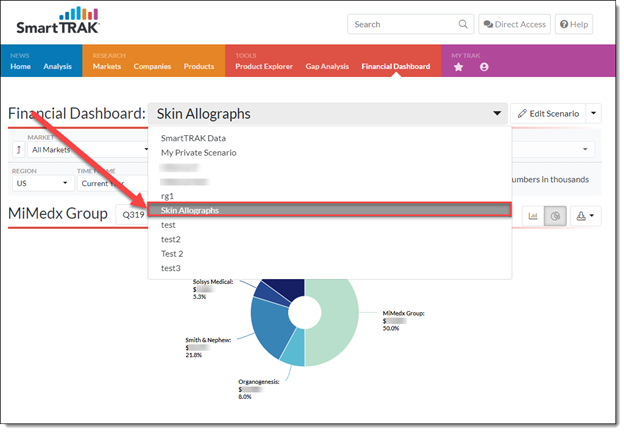Viewport: 624px width, 432px height.
Task: Click the Edit Scenario button
Action: (548, 114)
